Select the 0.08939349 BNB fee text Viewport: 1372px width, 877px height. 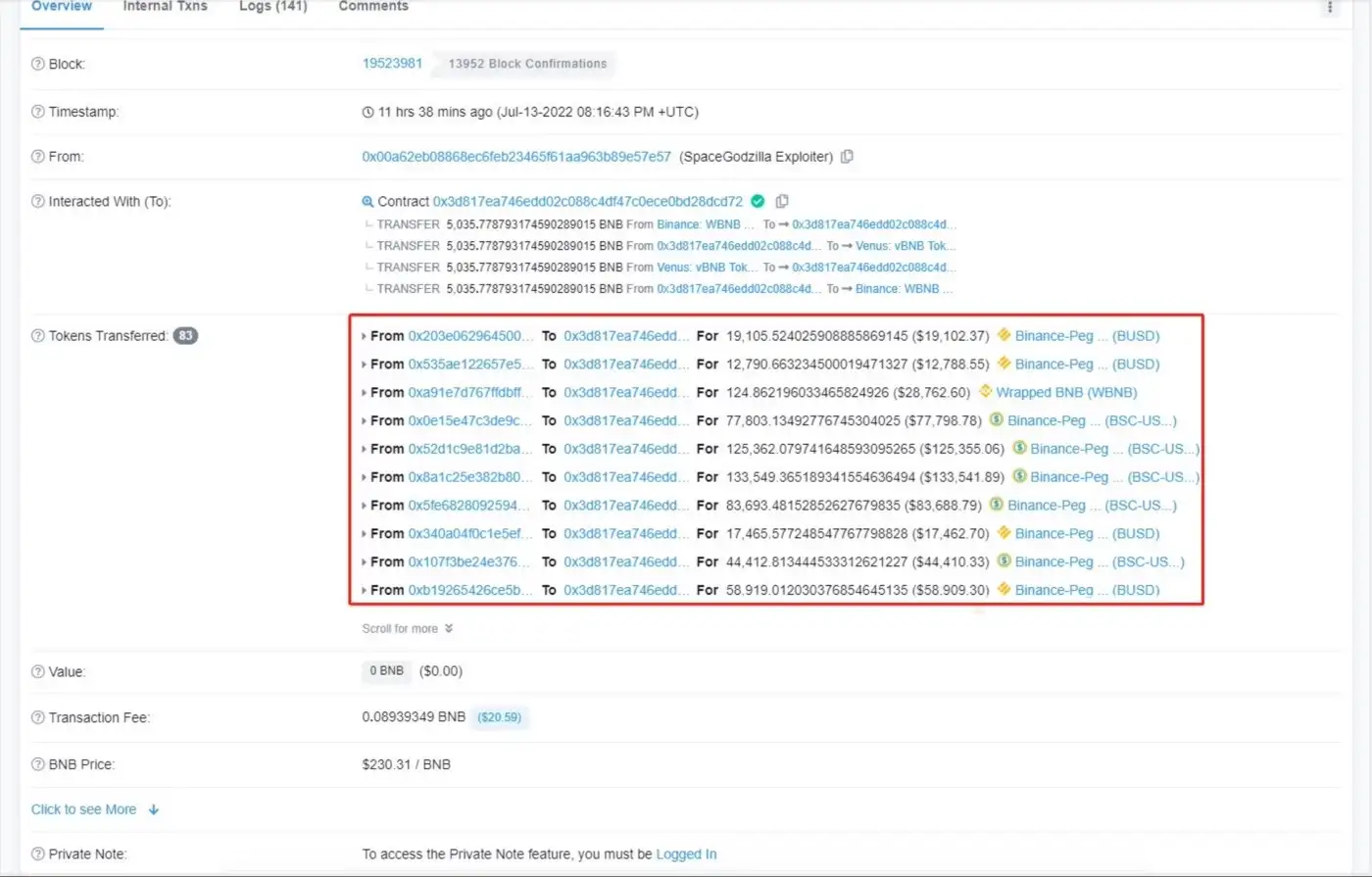[x=414, y=717]
